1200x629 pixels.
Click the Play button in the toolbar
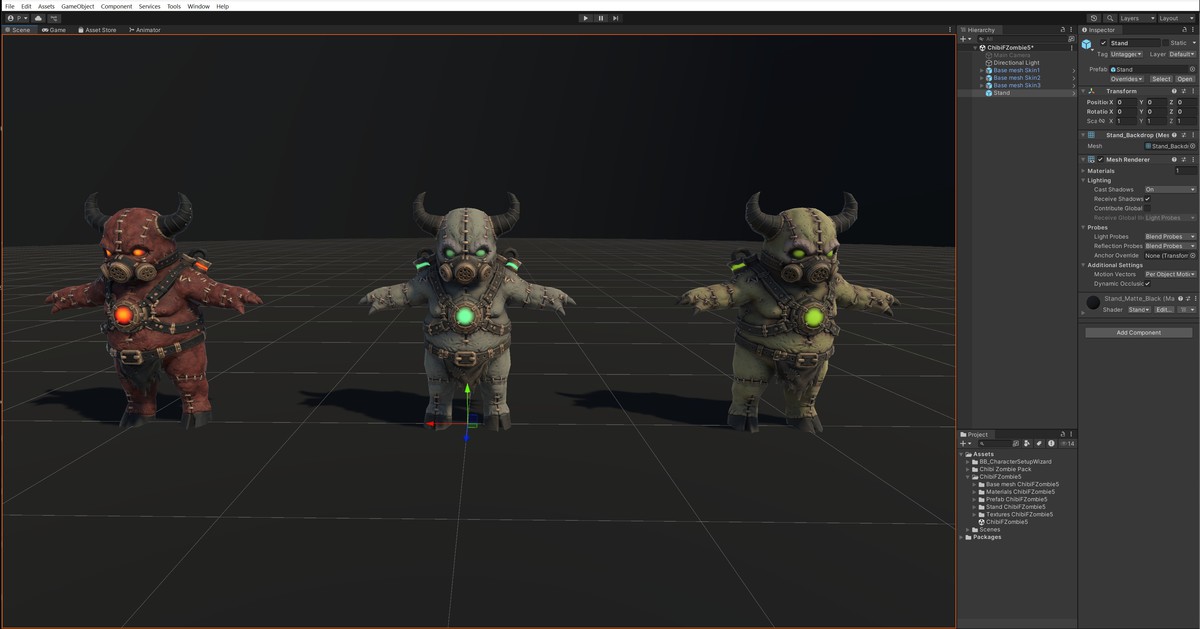pyautogui.click(x=586, y=18)
